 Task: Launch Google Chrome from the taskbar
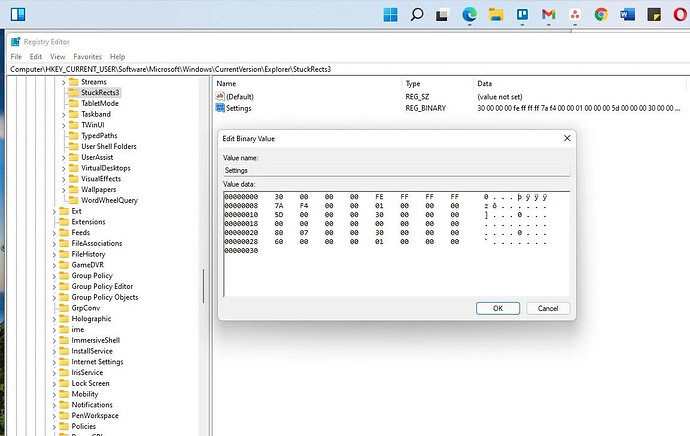(x=601, y=15)
